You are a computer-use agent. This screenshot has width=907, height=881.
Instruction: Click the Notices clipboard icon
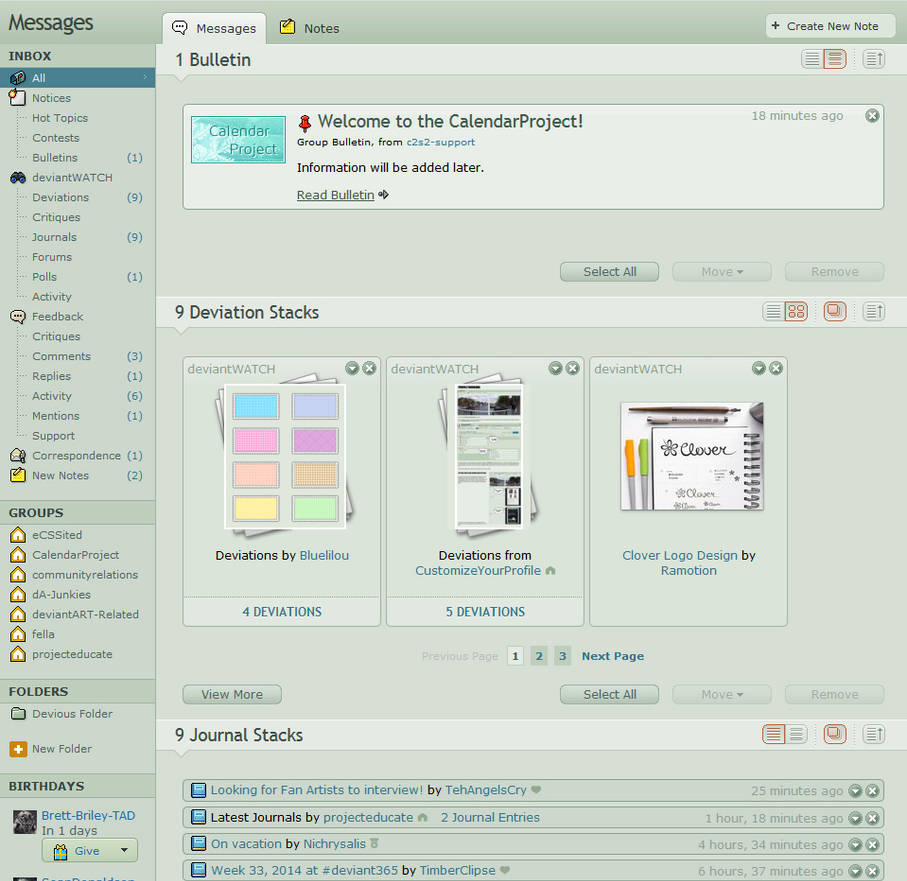(x=18, y=98)
